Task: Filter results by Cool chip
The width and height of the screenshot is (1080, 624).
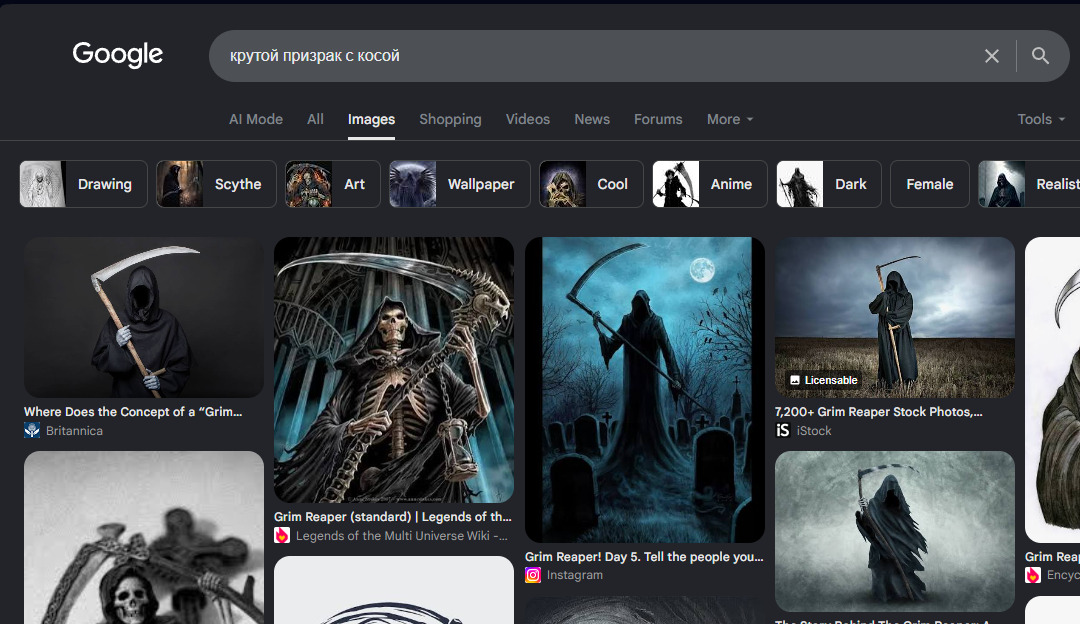Action: tap(591, 184)
